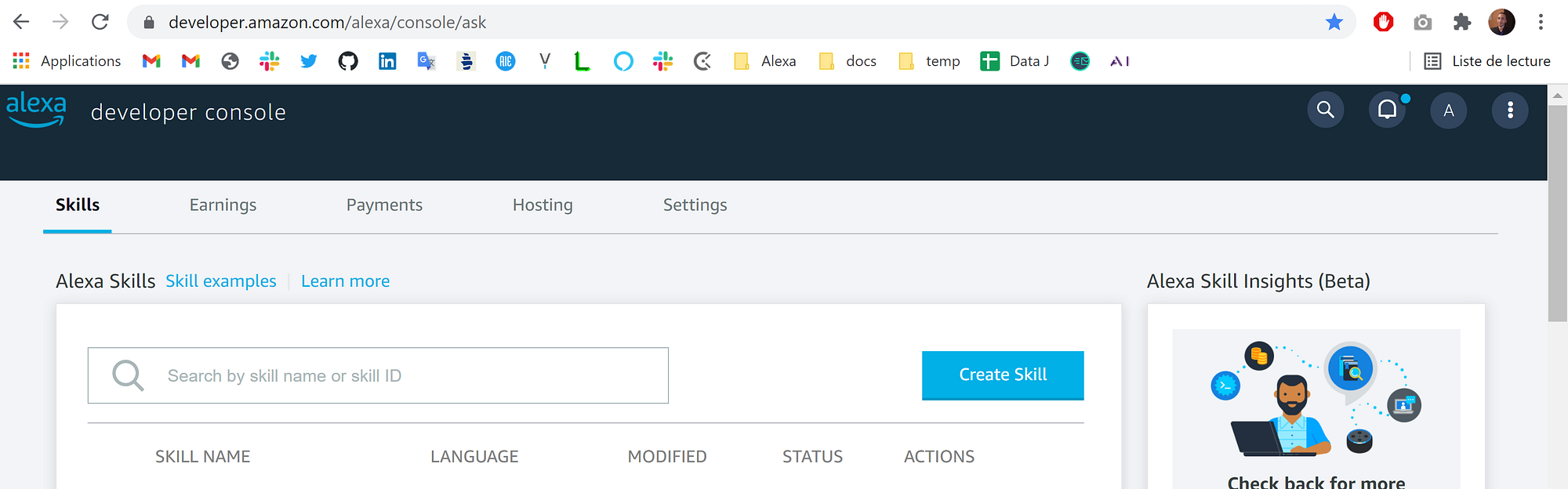This screenshot has height=489, width=1568.
Task: Open the Slack bookmark beside the Alexa ring
Action: click(662, 61)
